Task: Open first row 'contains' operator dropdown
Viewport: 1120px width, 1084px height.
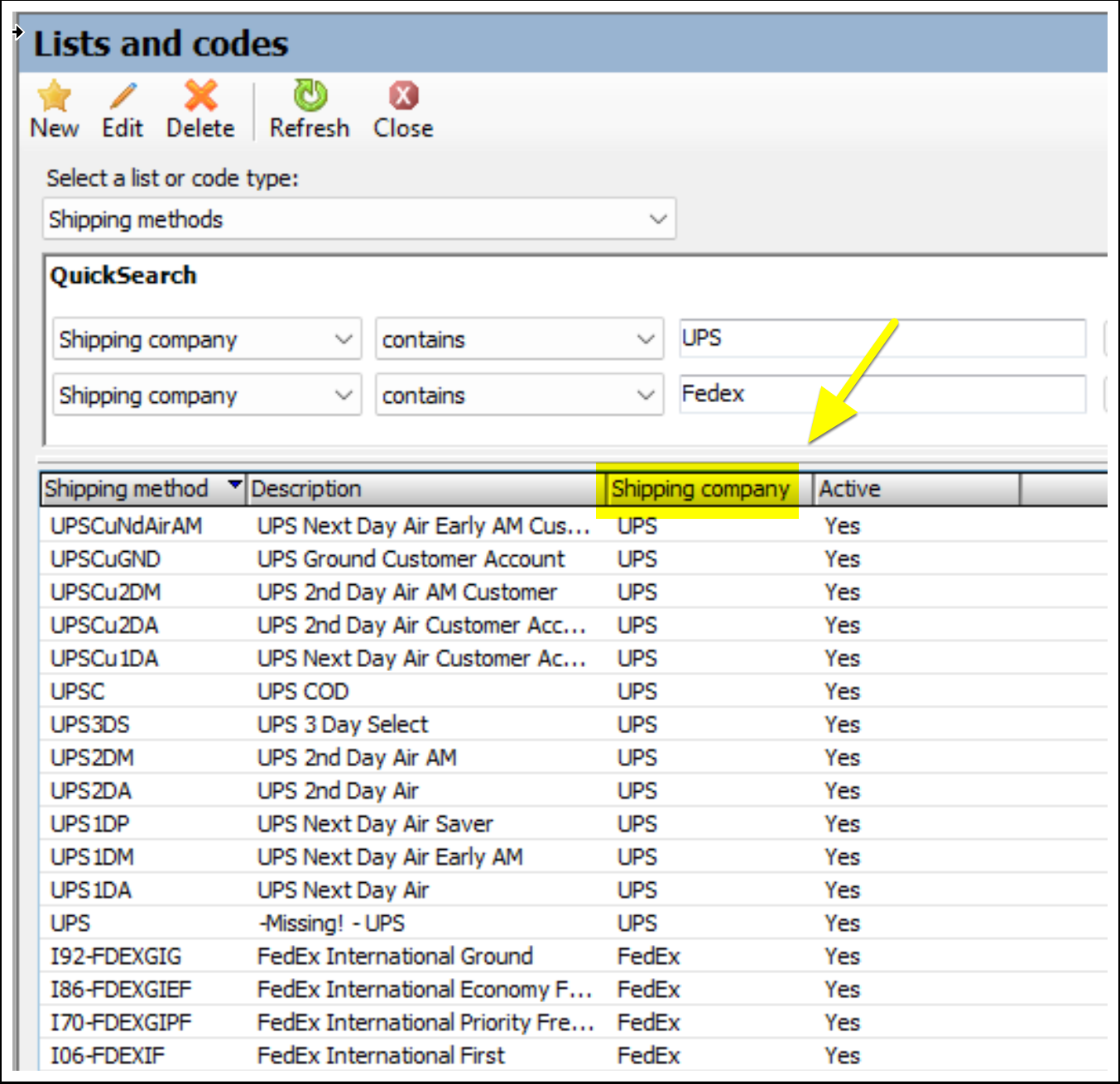Action: [x=519, y=339]
